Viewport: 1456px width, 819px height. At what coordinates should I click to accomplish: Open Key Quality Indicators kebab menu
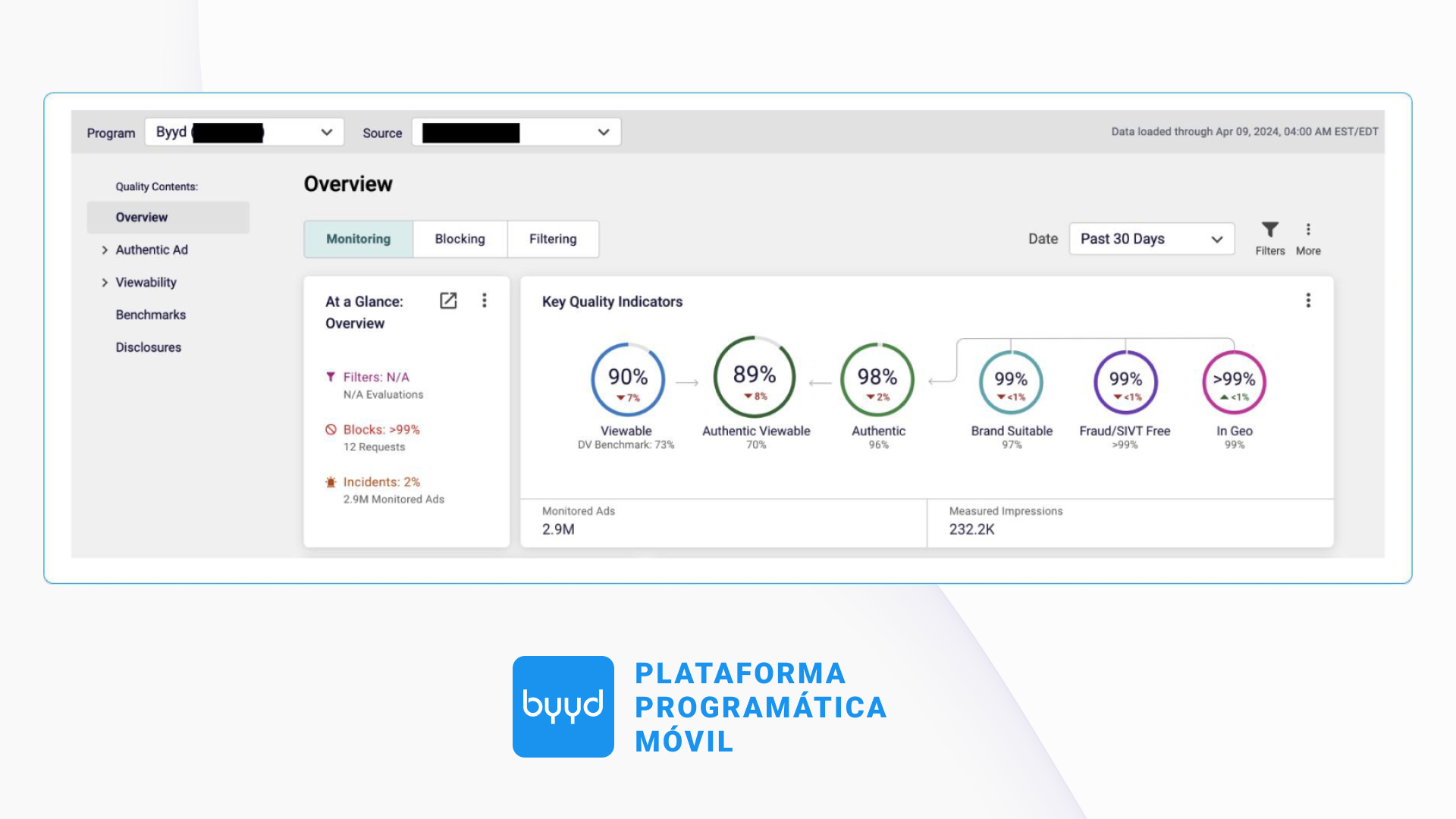(1308, 301)
